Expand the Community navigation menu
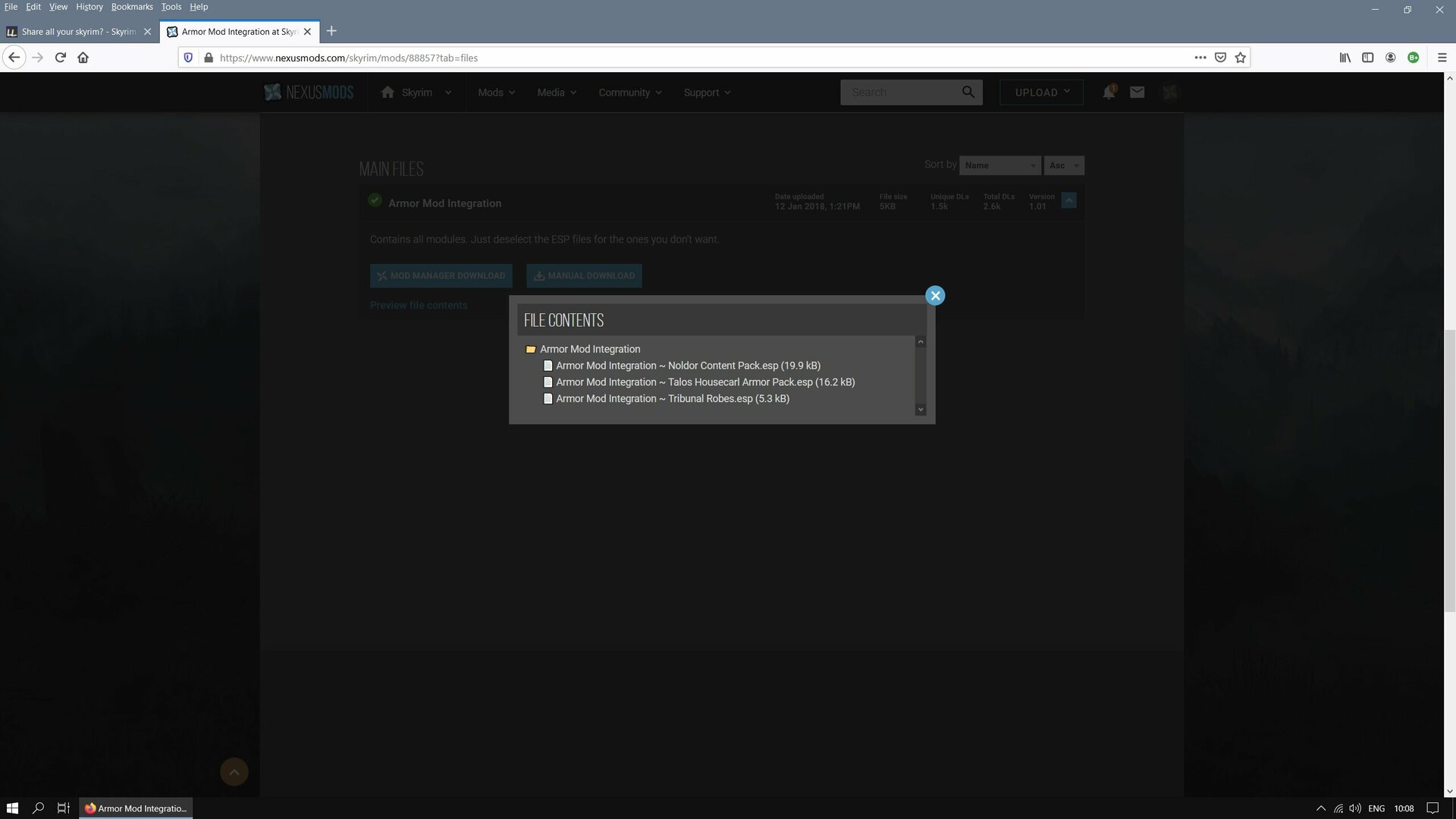Image resolution: width=1456 pixels, height=819 pixels. tap(630, 93)
